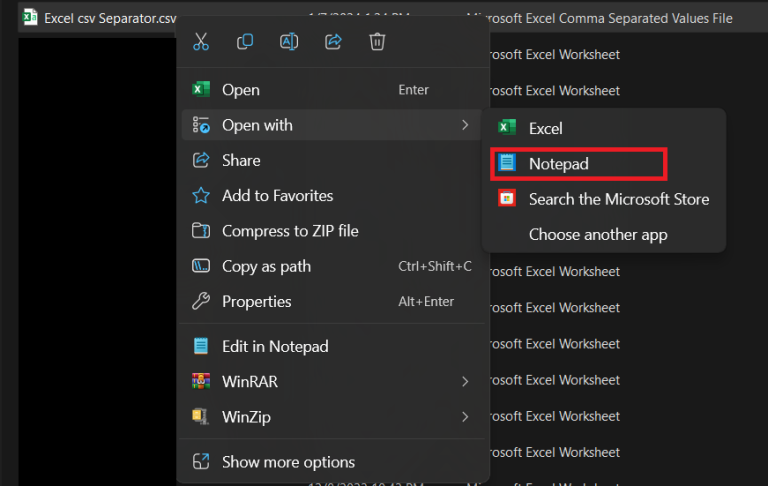Click Copy as path
Viewport: 768px width, 486px height.
pyautogui.click(x=266, y=266)
